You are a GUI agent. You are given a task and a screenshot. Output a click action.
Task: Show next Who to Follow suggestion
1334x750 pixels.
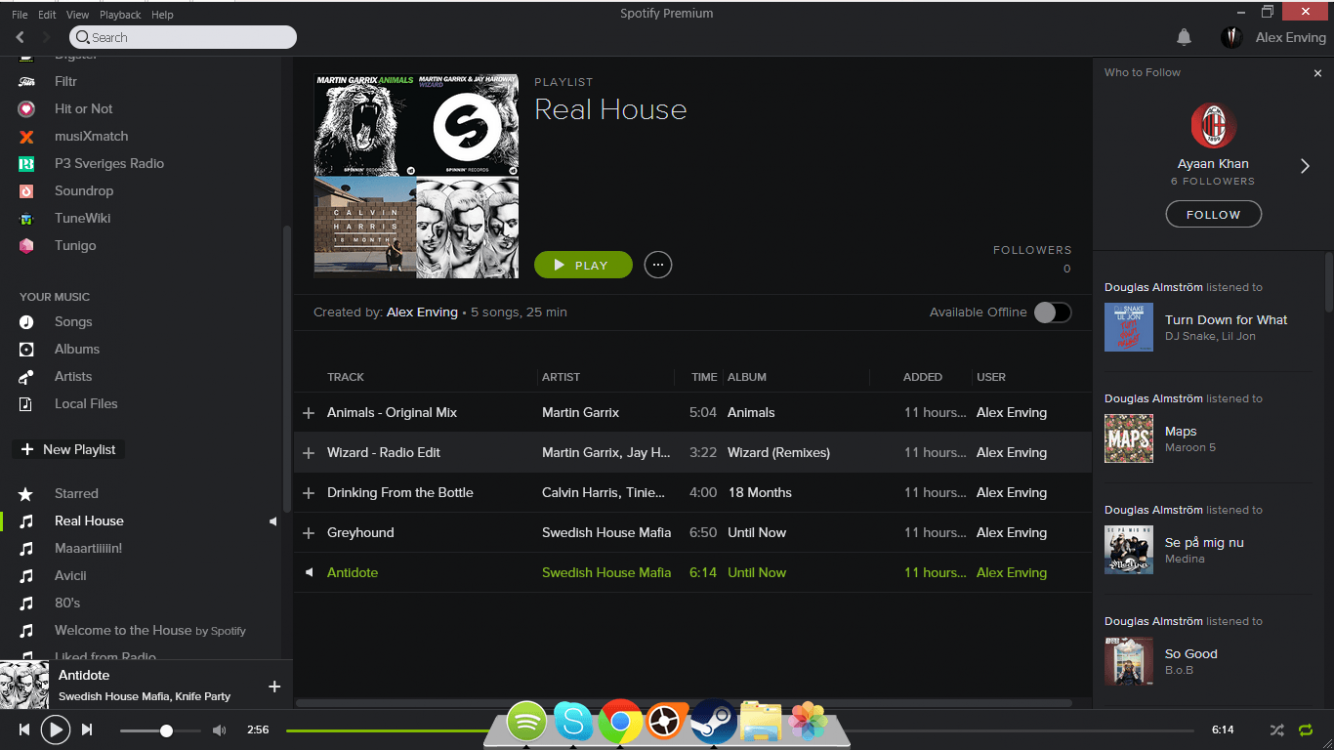[x=1305, y=166]
